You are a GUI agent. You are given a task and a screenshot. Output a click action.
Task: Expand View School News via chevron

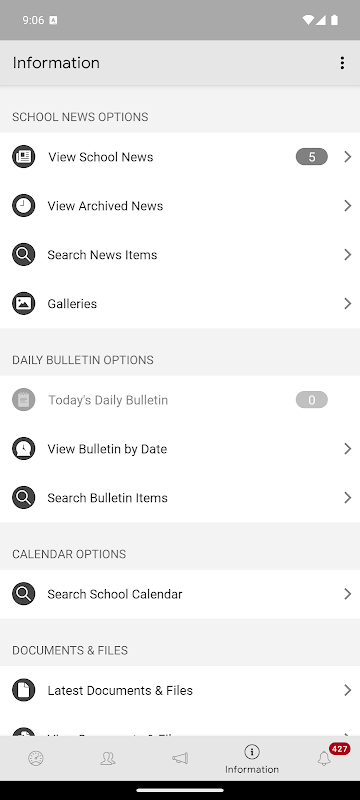(x=348, y=157)
